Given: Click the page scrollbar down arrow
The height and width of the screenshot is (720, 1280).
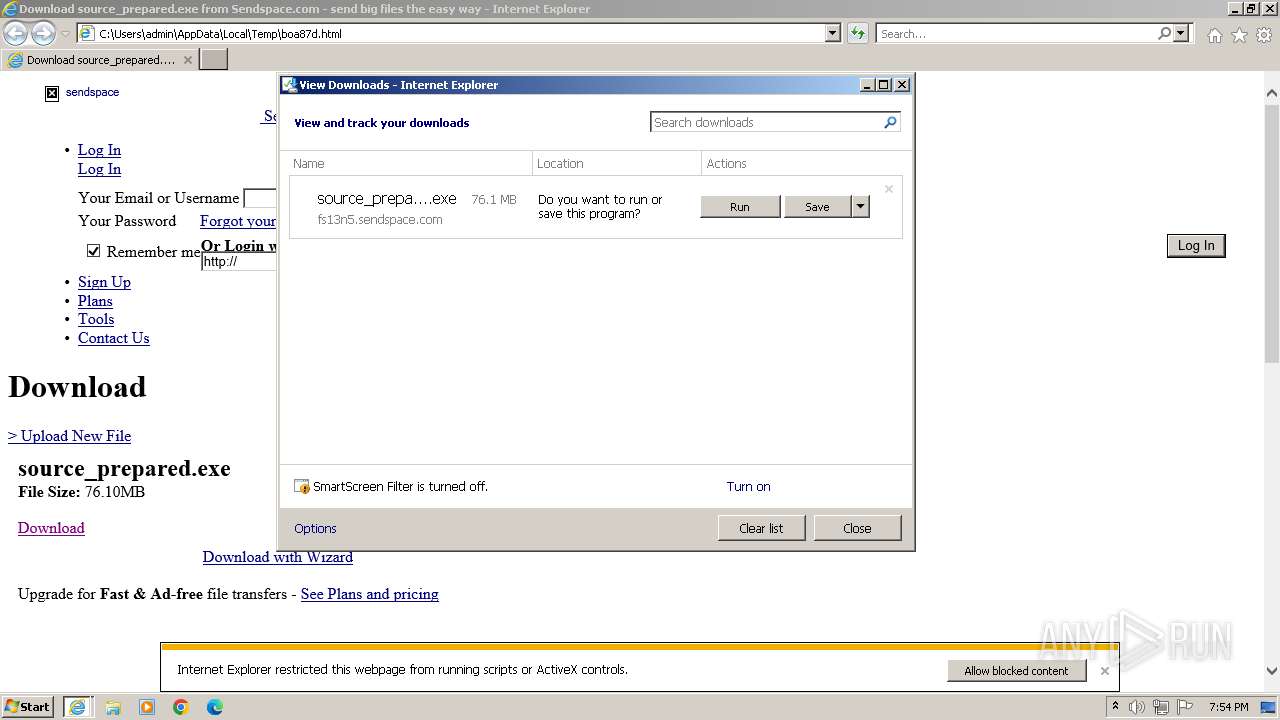Looking at the screenshot, I should tap(1272, 671).
